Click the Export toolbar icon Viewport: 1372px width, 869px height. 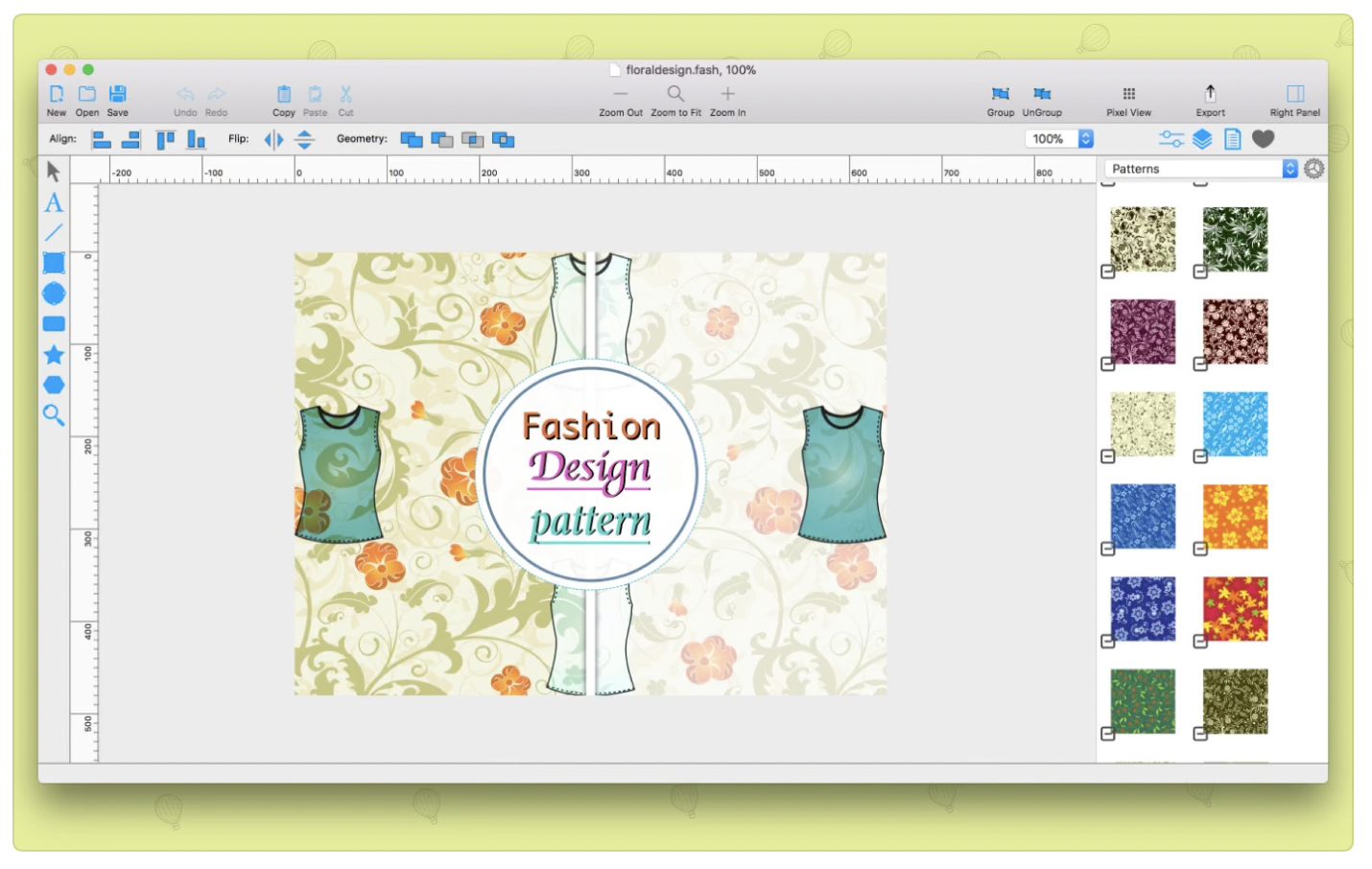[x=1210, y=94]
